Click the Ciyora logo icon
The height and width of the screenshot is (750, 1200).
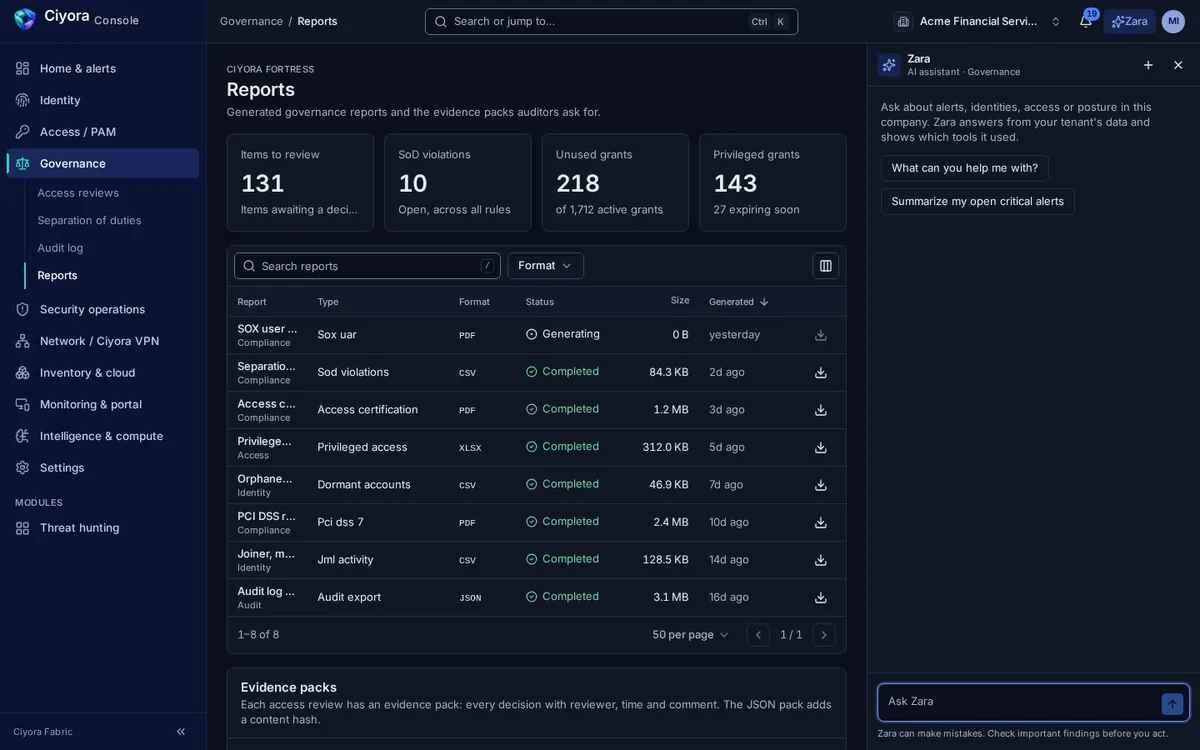click(25, 19)
